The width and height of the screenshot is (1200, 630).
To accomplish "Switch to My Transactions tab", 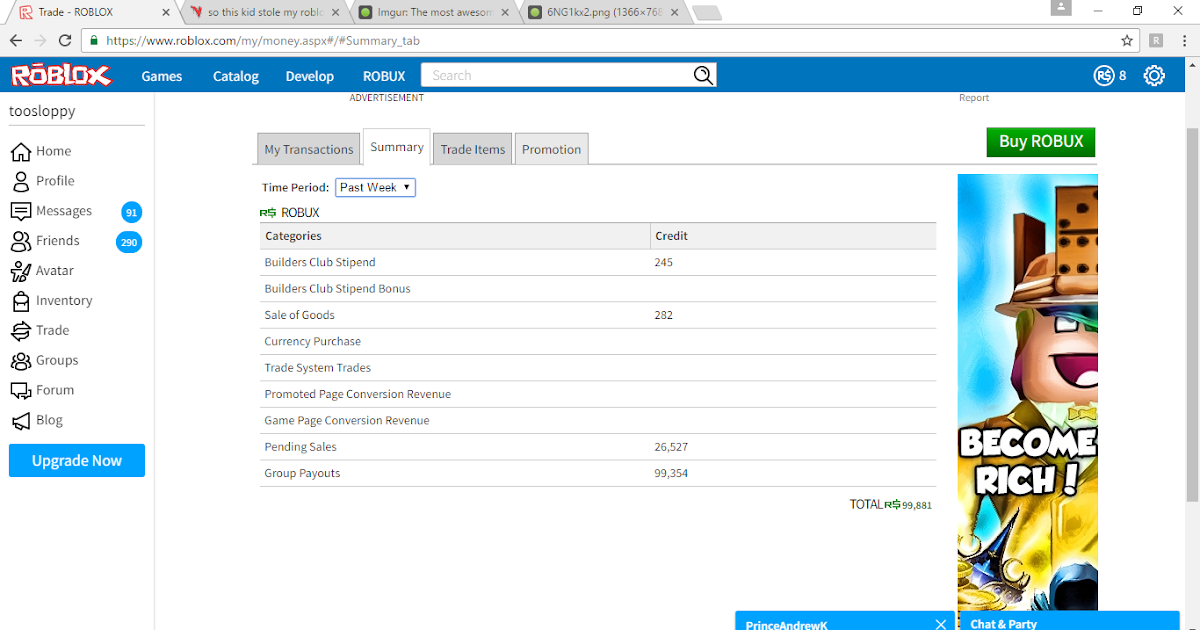I will pyautogui.click(x=309, y=149).
